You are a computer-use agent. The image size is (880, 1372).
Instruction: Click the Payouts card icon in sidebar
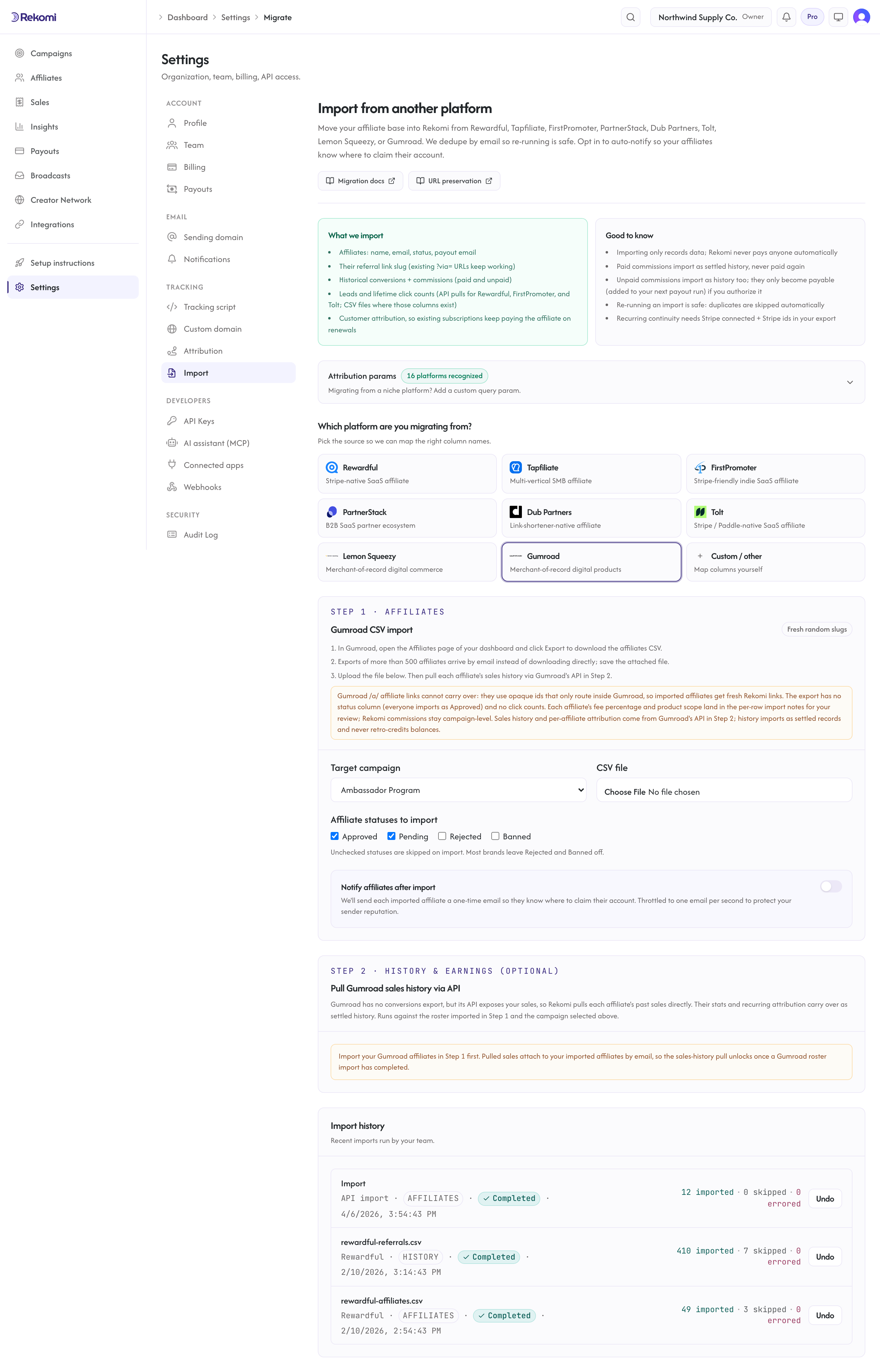coord(20,151)
